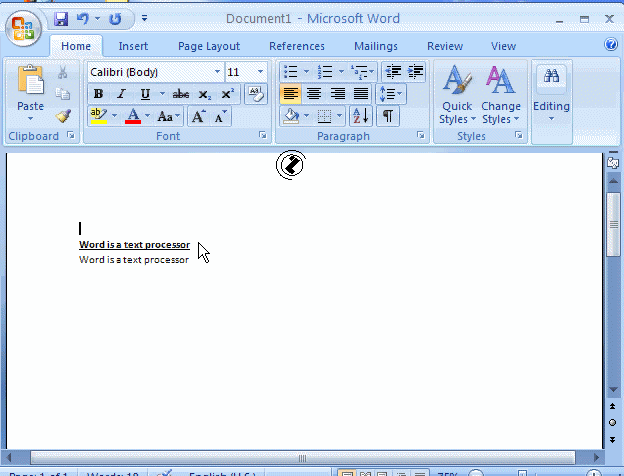Open the Page Layout tab
This screenshot has width=624, height=476.
(209, 46)
